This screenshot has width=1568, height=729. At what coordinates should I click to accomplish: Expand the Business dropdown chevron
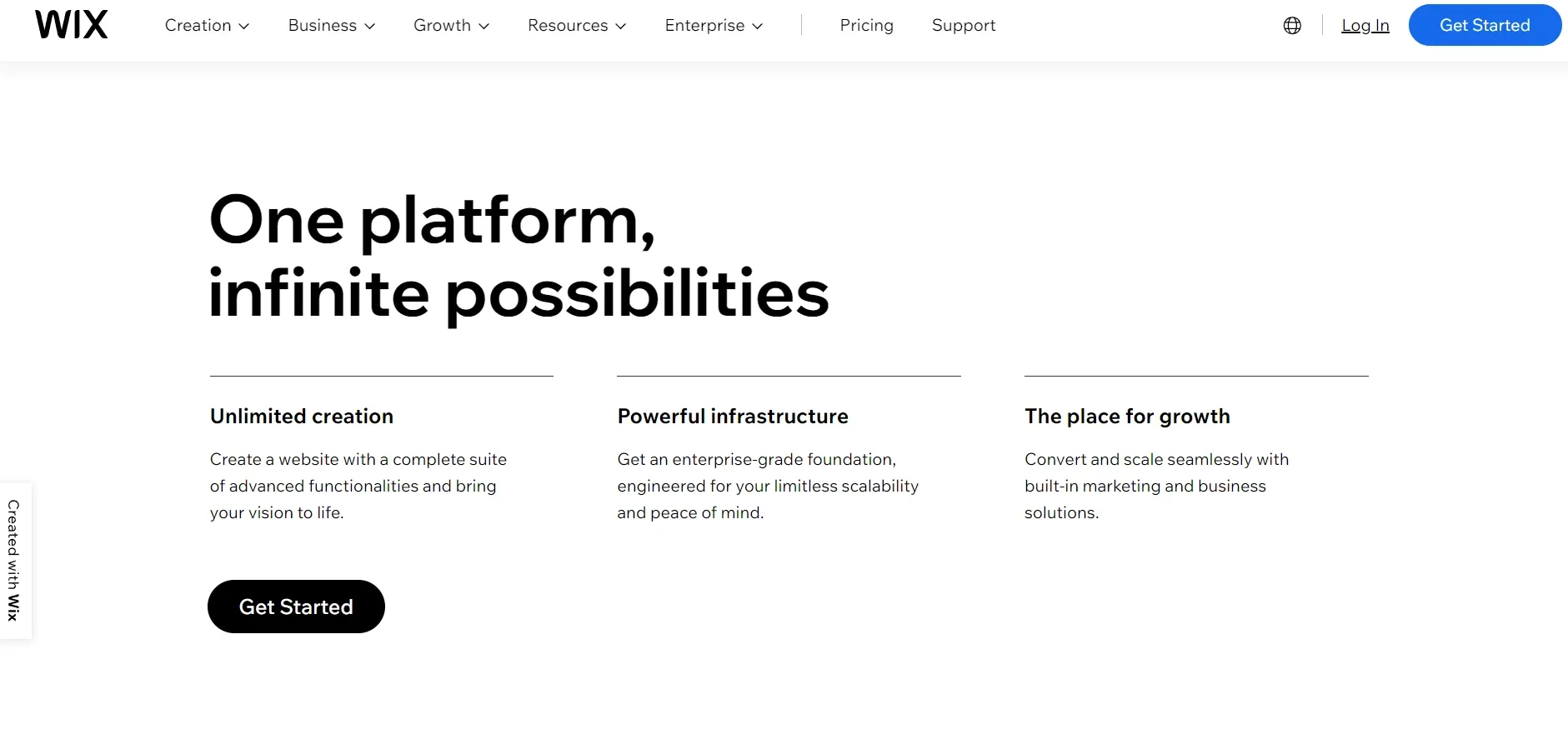tap(370, 27)
